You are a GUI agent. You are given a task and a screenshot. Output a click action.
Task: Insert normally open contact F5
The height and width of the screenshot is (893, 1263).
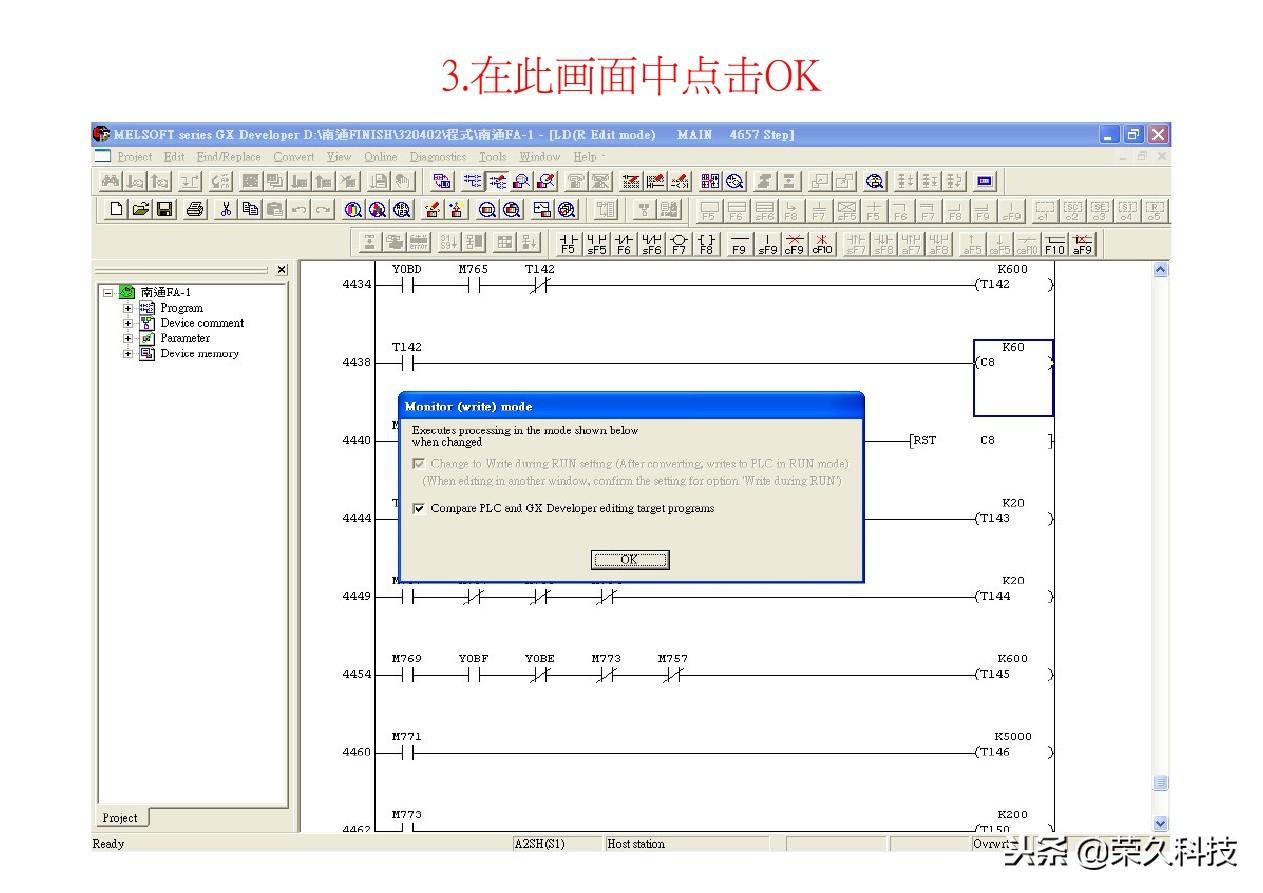click(x=568, y=243)
